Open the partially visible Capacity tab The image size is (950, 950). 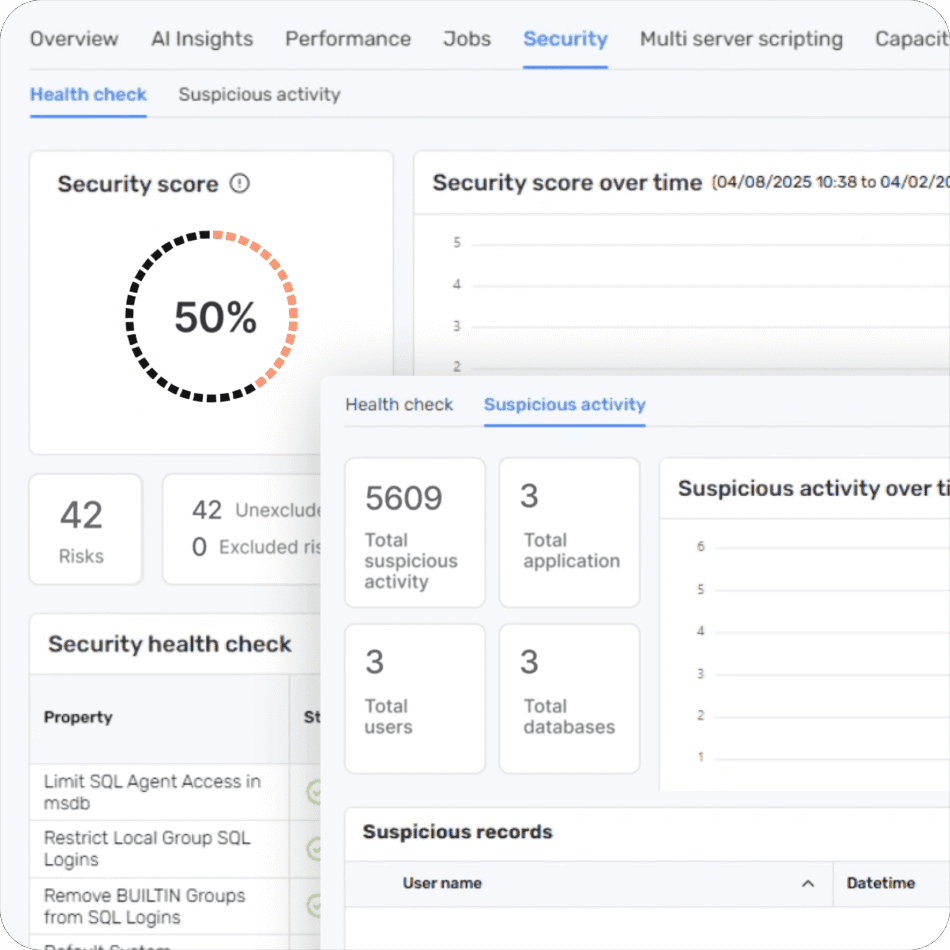pyautogui.click(x=912, y=39)
